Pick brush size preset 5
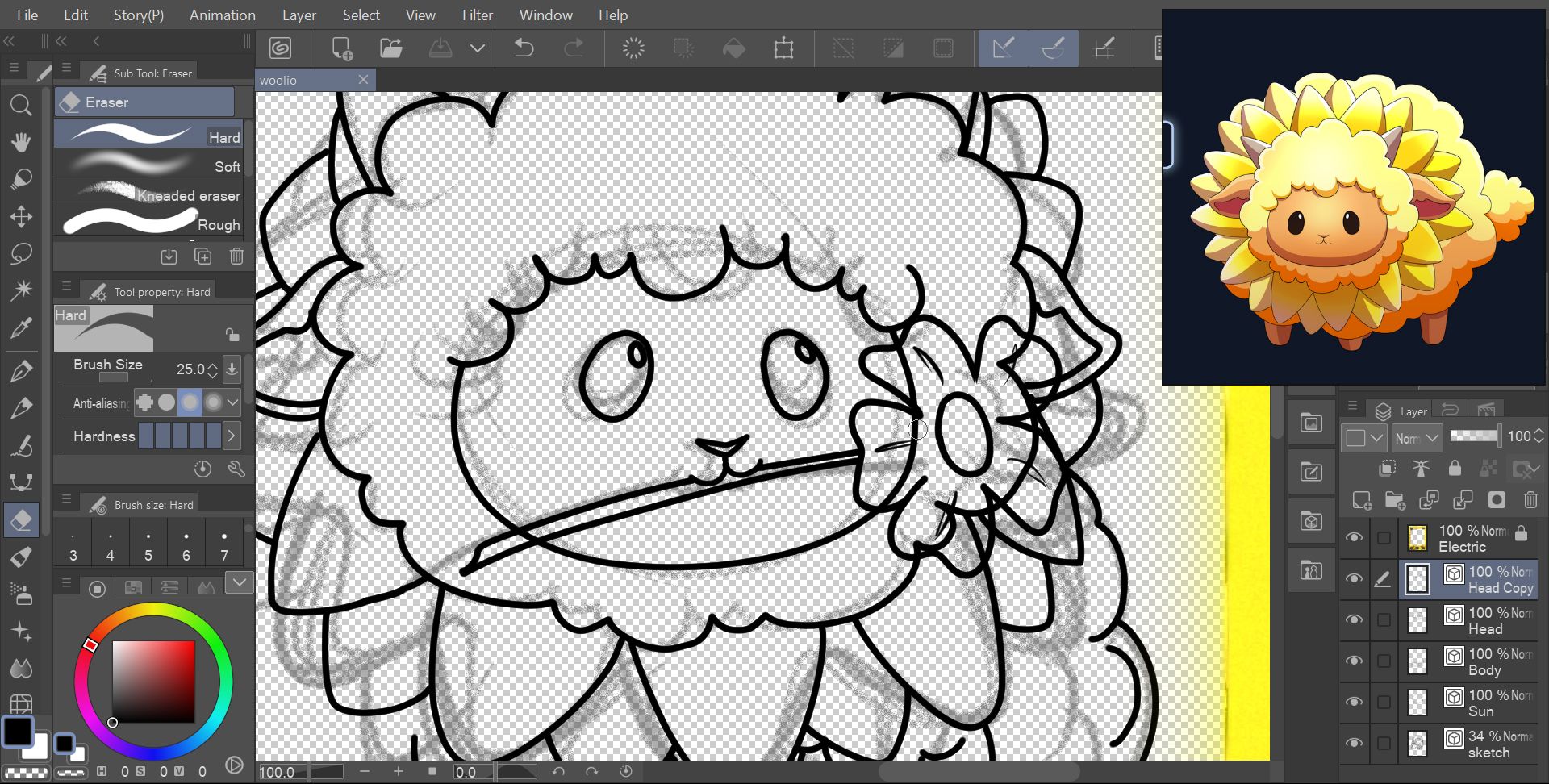Screen dimensions: 1549x784 pyautogui.click(x=148, y=546)
